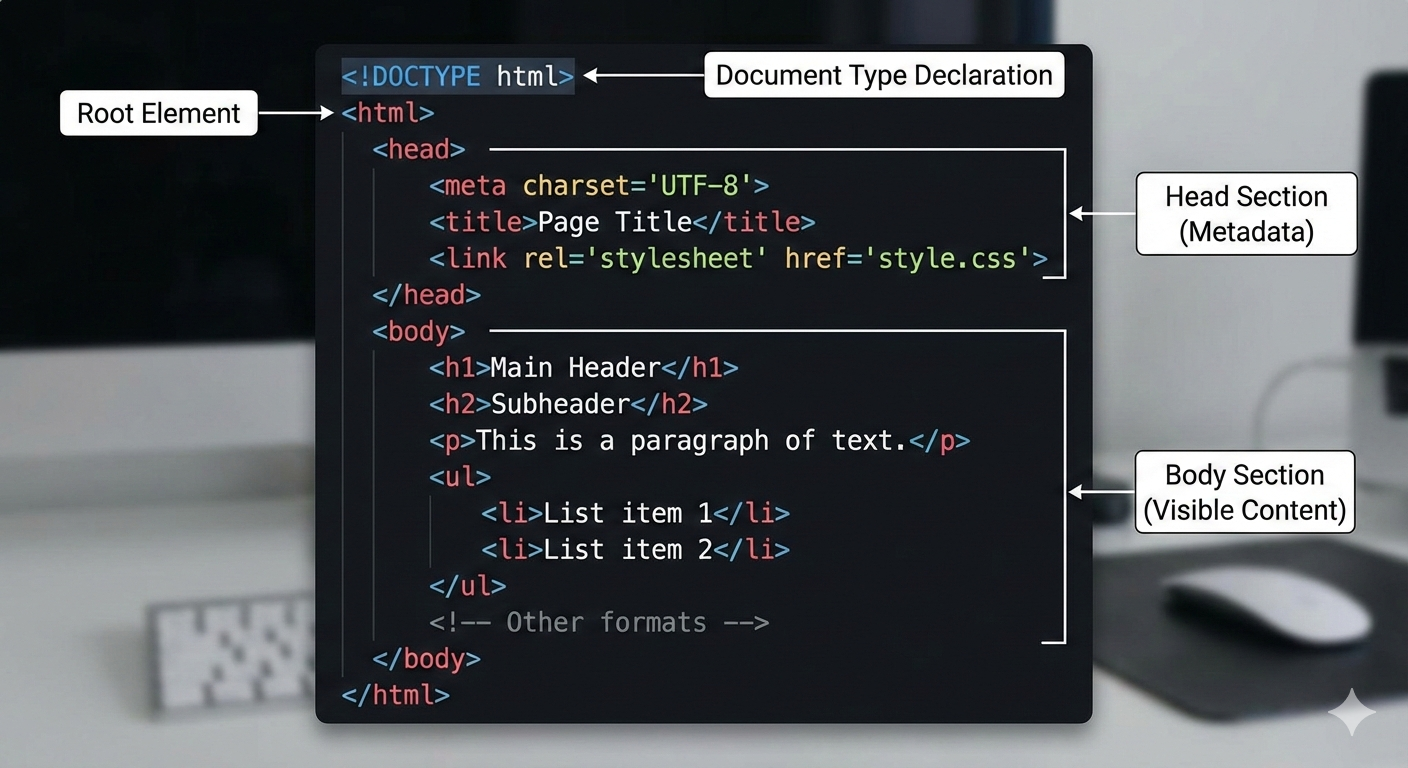Click the arrow beside Head Section label
This screenshot has width=1408, height=768.
point(1100,214)
